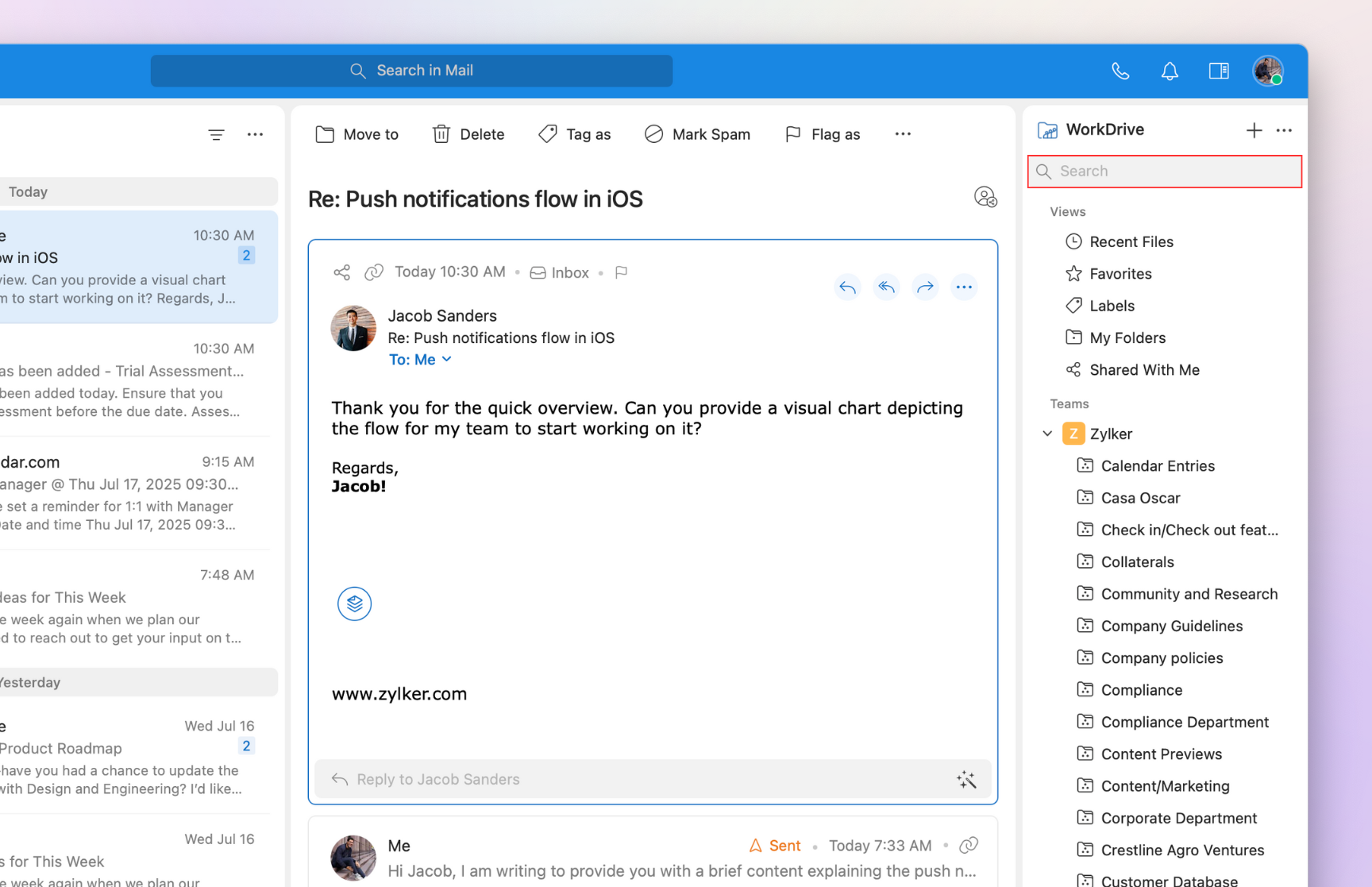This screenshot has height=887, width=1372.
Task: Collapse the Zylker team tree
Action: [1047, 434]
